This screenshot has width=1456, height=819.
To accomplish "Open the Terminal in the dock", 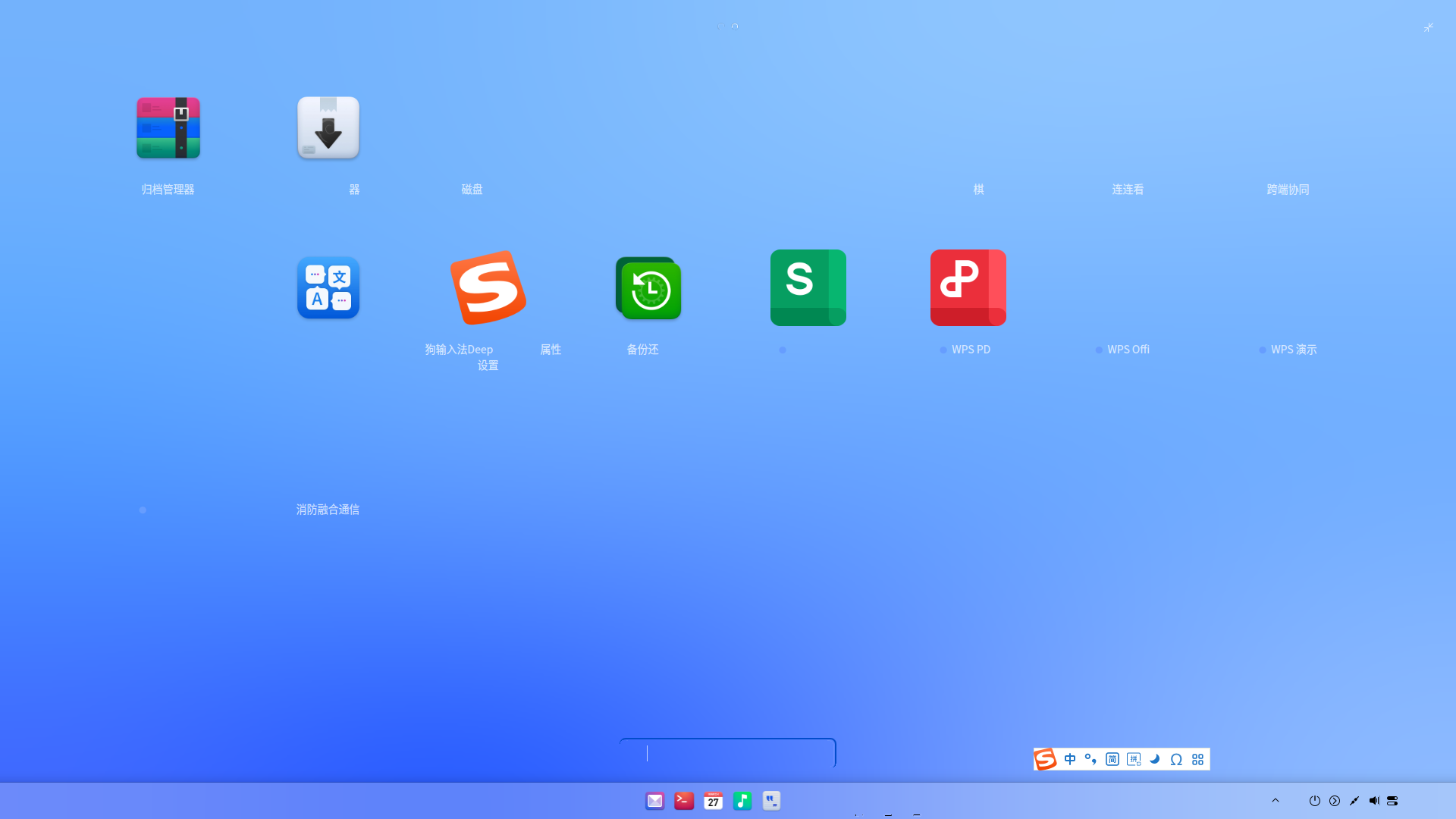I will tap(684, 801).
